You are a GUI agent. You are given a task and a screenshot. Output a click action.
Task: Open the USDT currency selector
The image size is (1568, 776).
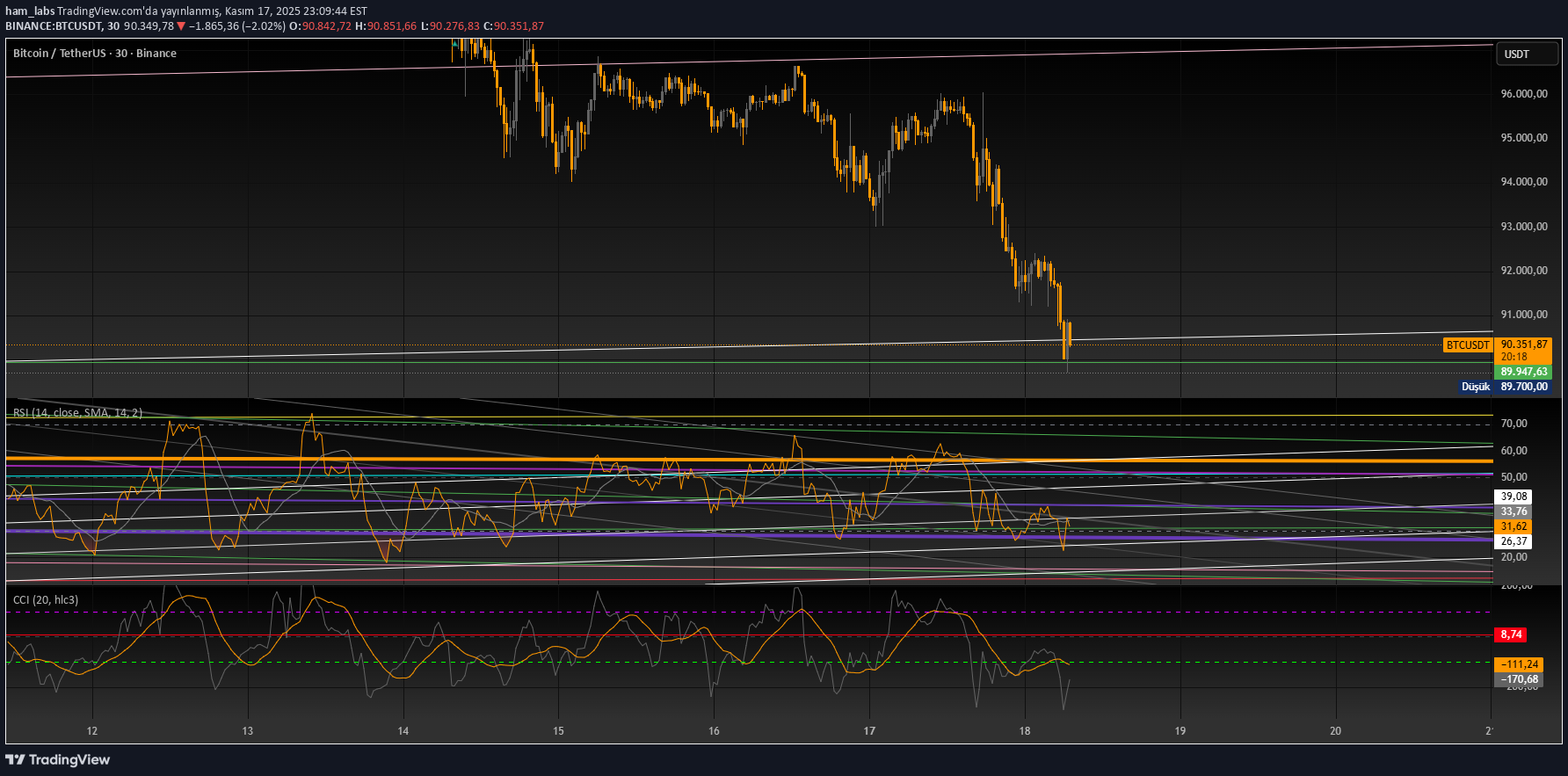1526,54
